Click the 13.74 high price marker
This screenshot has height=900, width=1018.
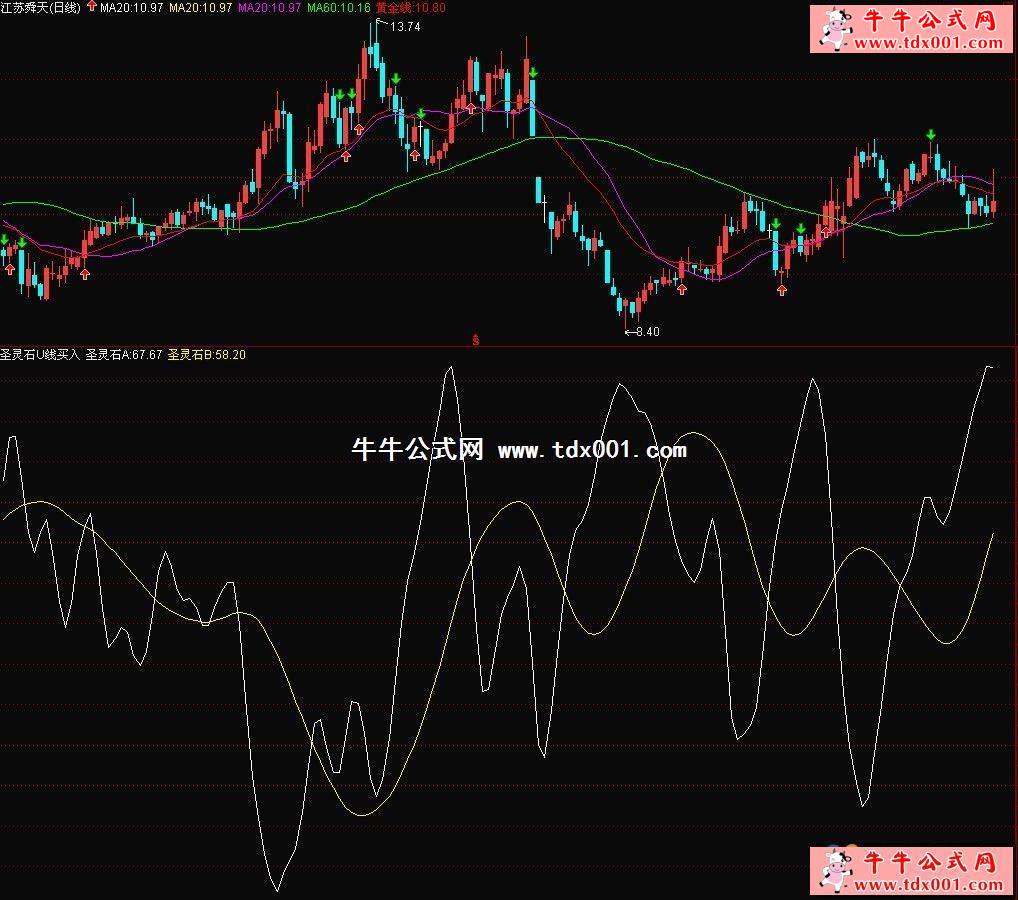tap(403, 27)
